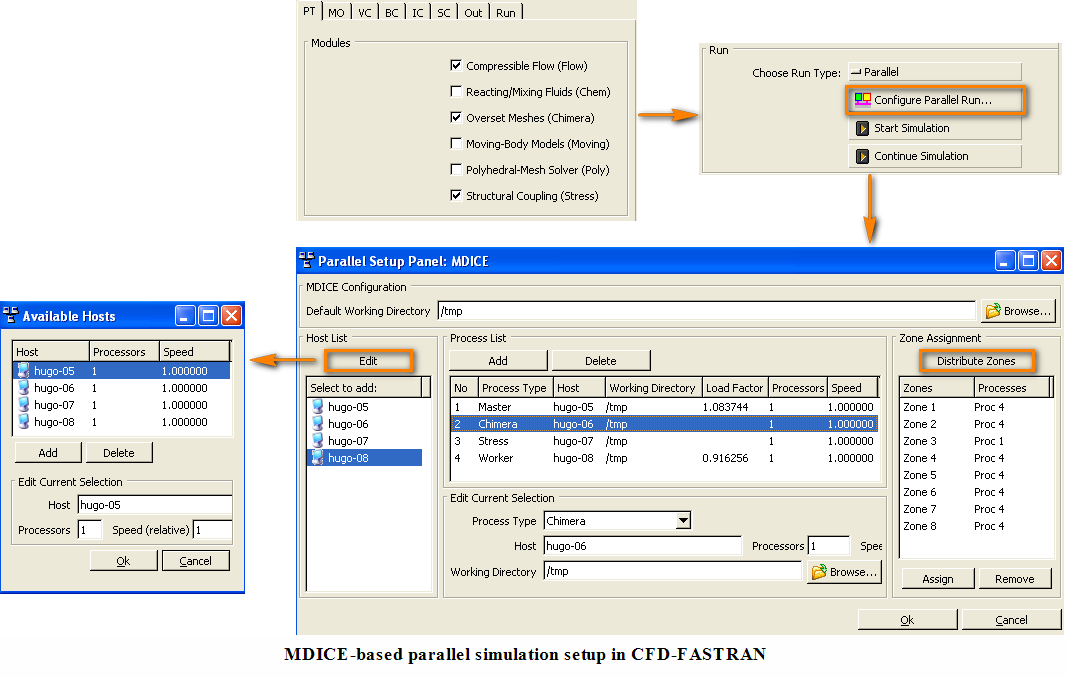1066x678 pixels.
Task: Switch to the BC tab
Action: pos(392,12)
